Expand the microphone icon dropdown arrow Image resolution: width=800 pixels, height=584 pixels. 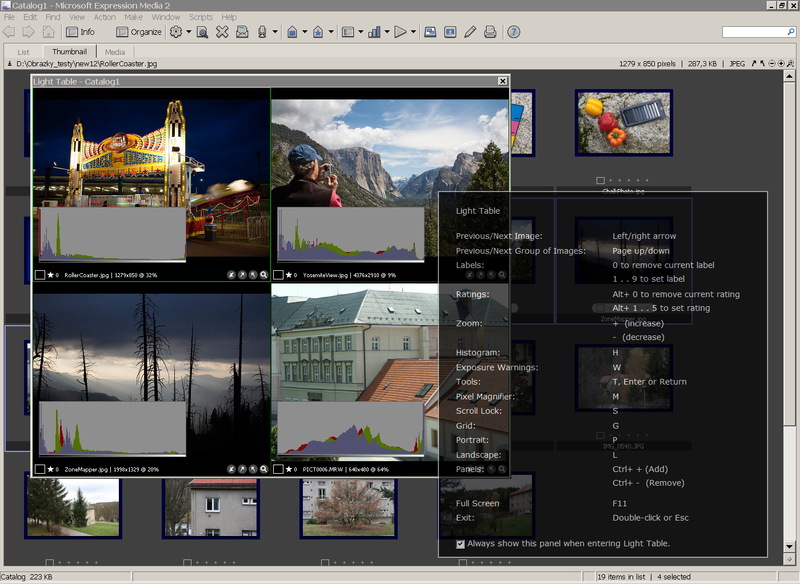click(275, 32)
